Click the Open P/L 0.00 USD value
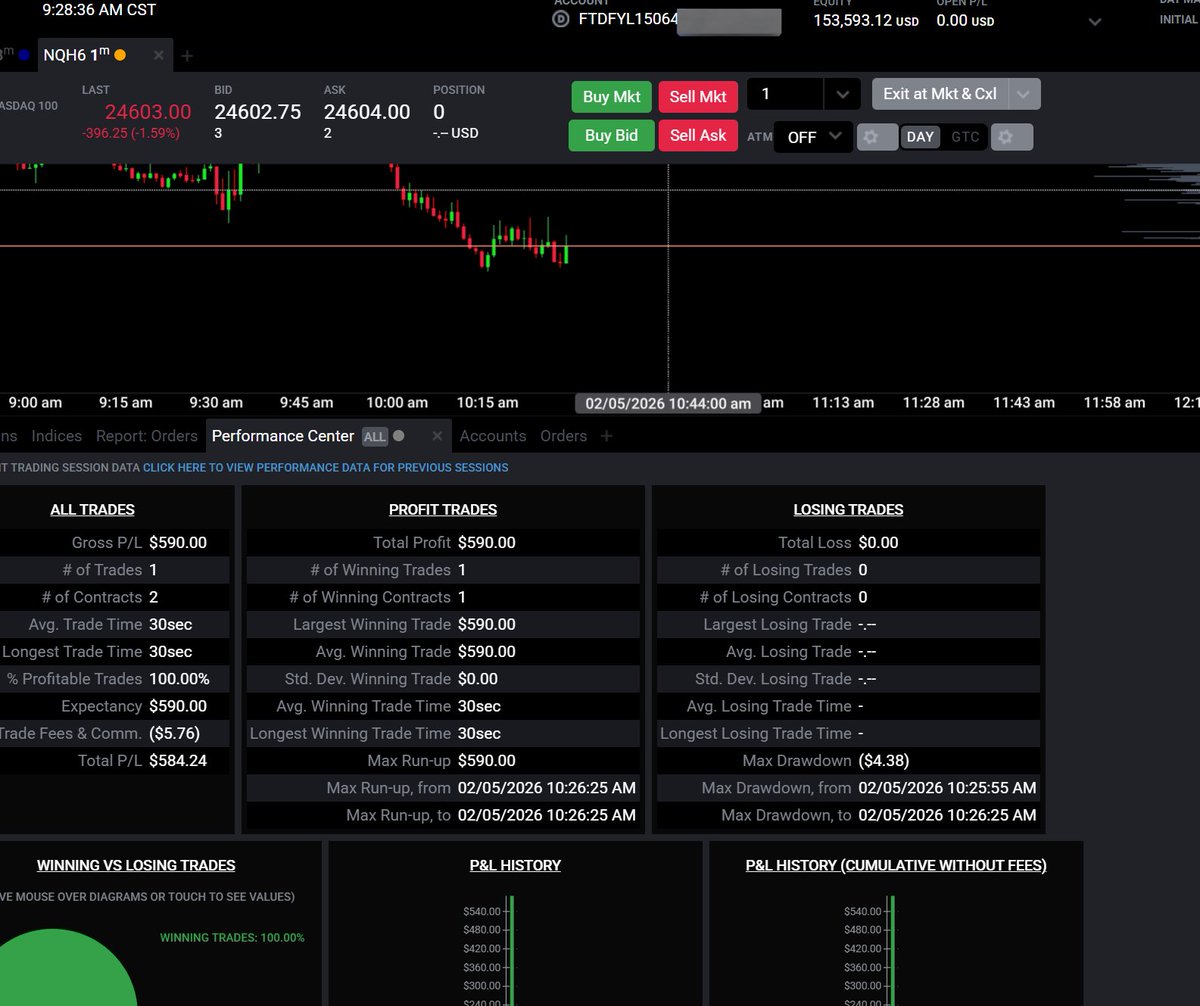The image size is (1200, 1006). tap(965, 20)
